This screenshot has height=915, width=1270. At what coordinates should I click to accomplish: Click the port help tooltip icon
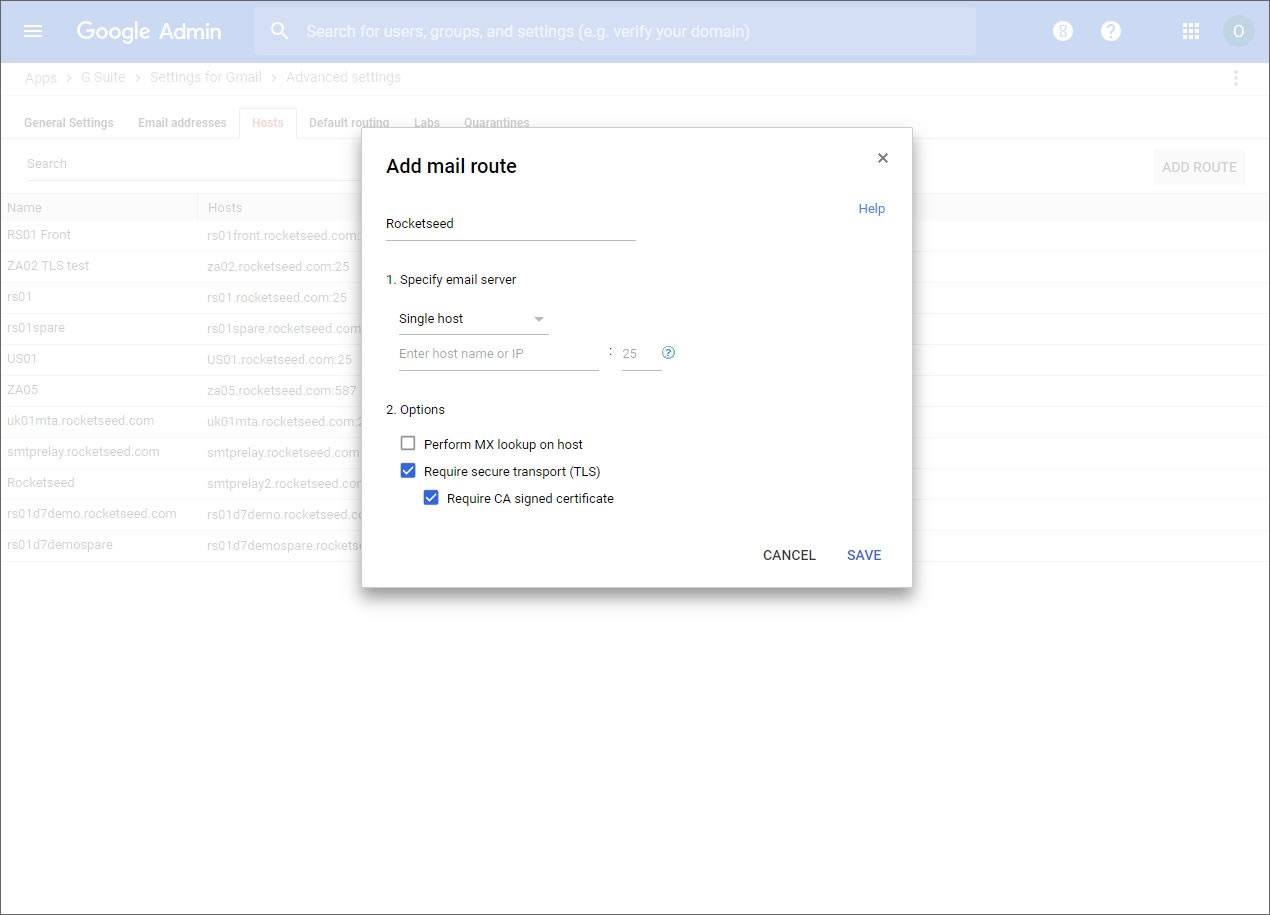click(668, 352)
